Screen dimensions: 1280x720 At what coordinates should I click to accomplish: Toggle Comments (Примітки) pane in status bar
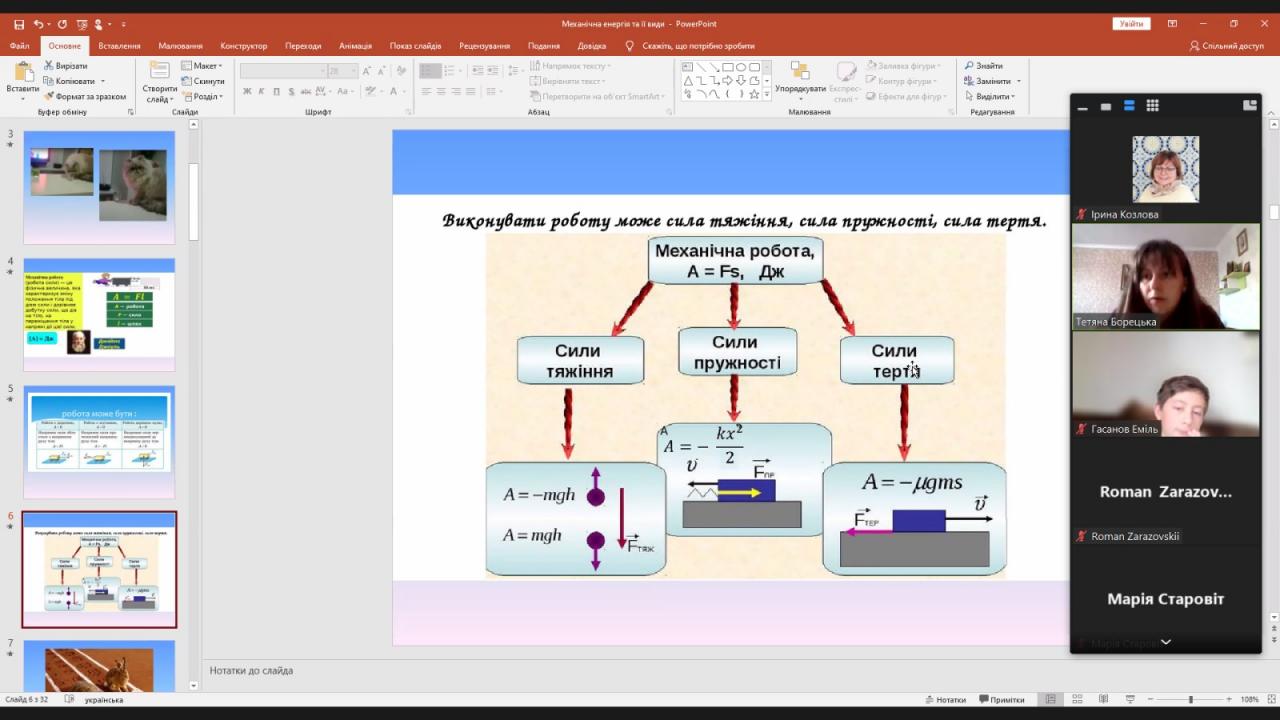click(1002, 700)
